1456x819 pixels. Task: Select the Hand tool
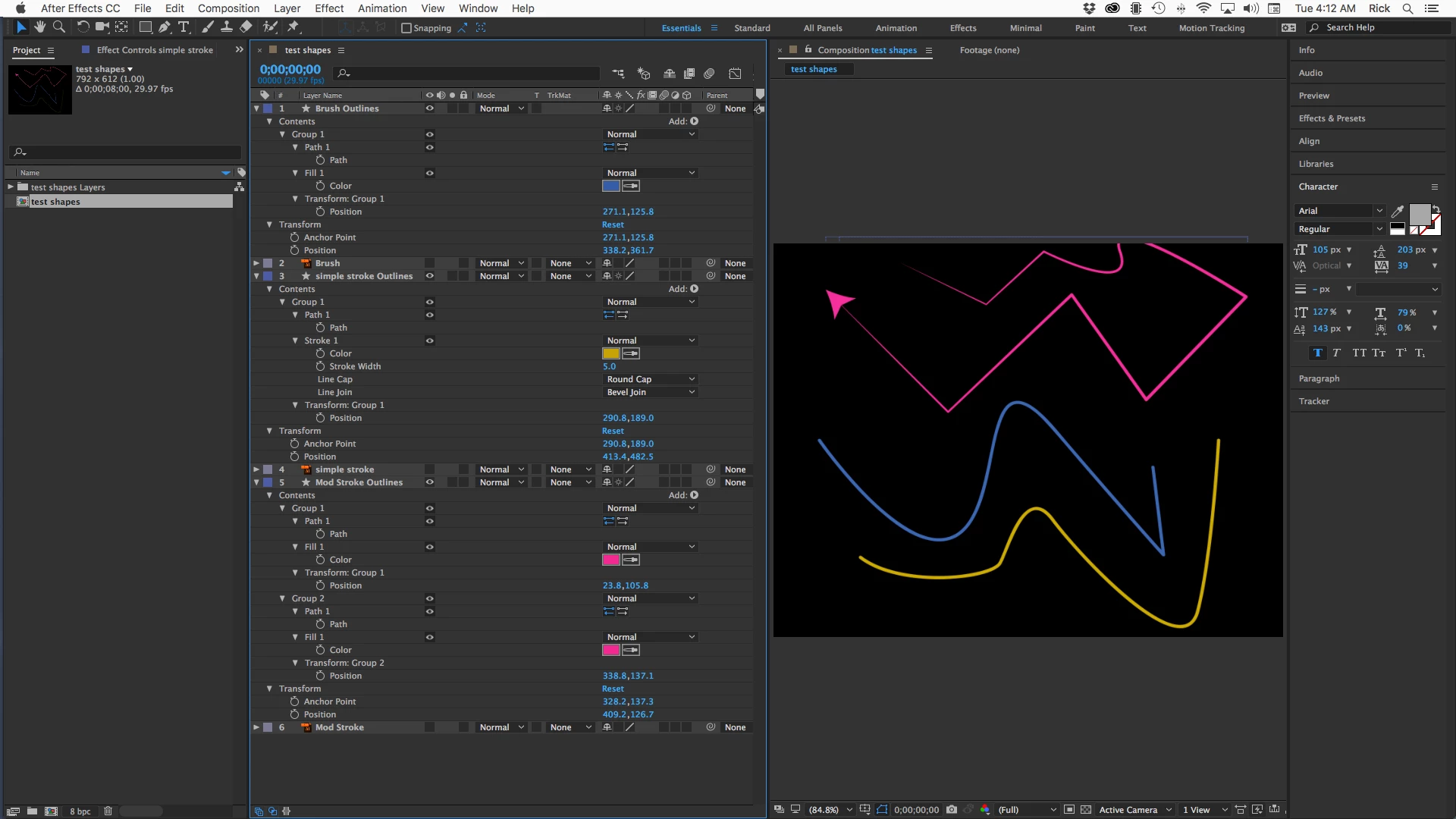(x=39, y=27)
